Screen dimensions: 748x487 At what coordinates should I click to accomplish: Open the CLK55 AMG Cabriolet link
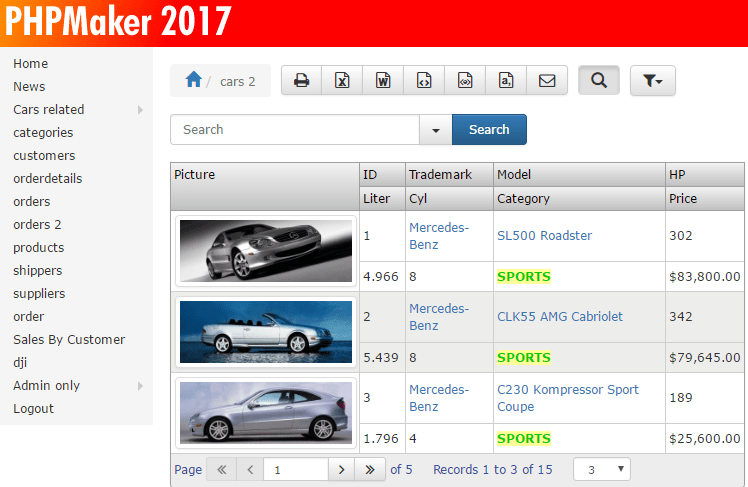[560, 317]
